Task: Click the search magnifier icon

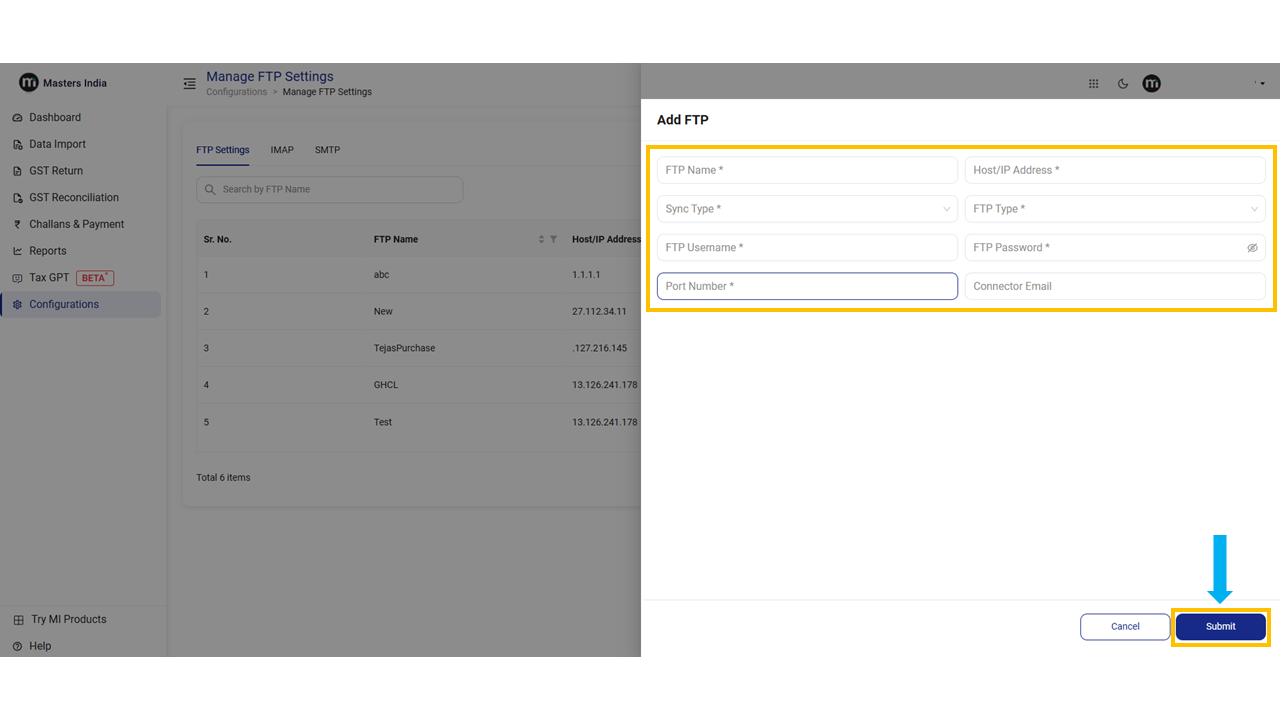Action: click(210, 190)
